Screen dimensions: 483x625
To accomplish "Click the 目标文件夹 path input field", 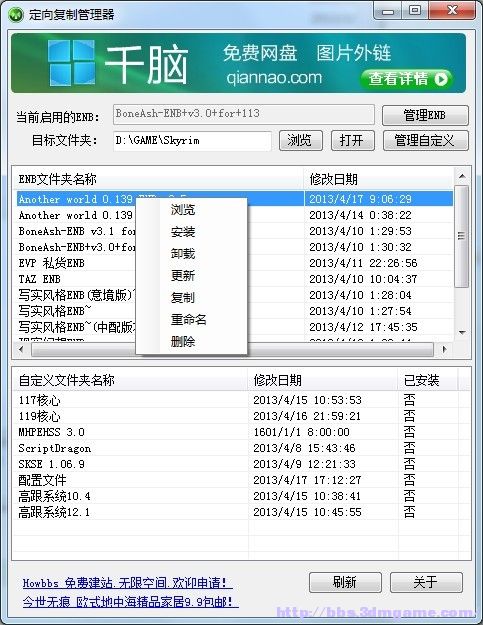I will (x=192, y=141).
